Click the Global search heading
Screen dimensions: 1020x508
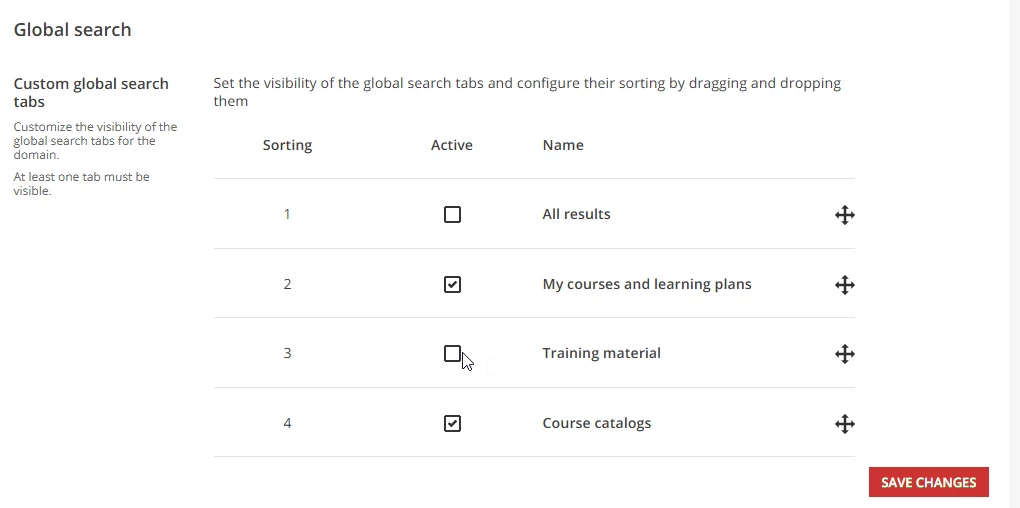tap(72, 30)
